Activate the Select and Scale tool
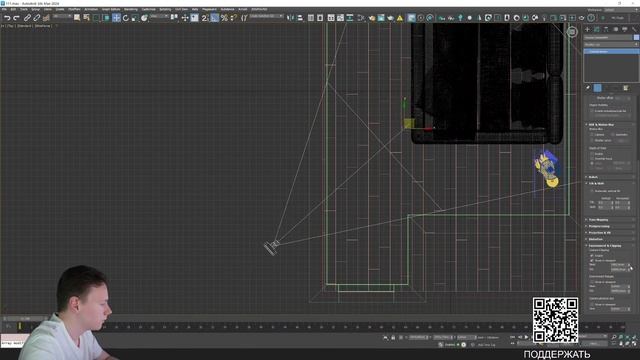 [x=135, y=18]
